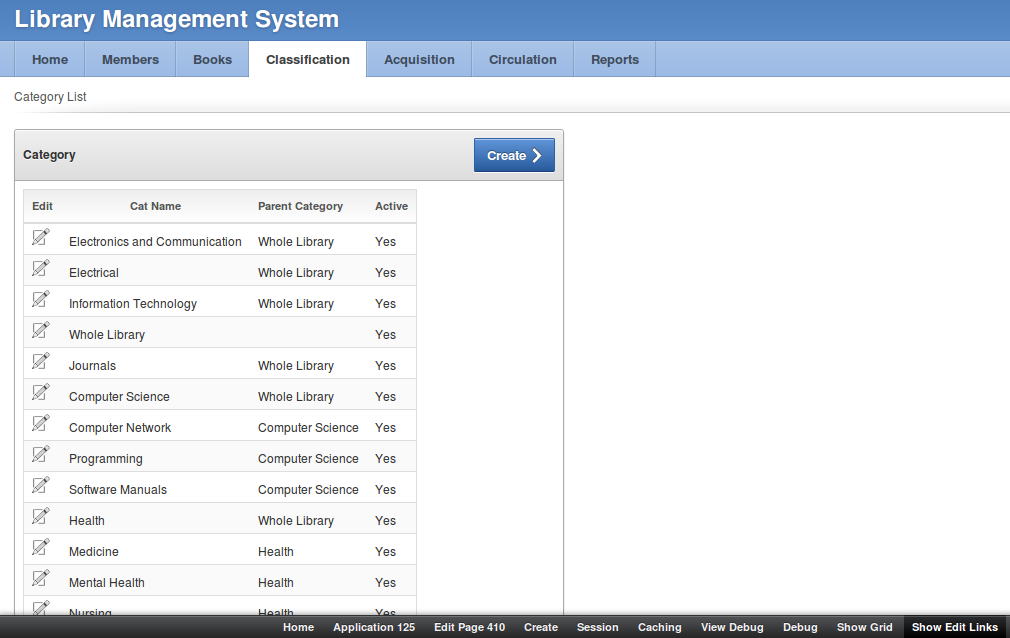Open the Acquisition tab
This screenshot has width=1010, height=638.
coord(419,59)
